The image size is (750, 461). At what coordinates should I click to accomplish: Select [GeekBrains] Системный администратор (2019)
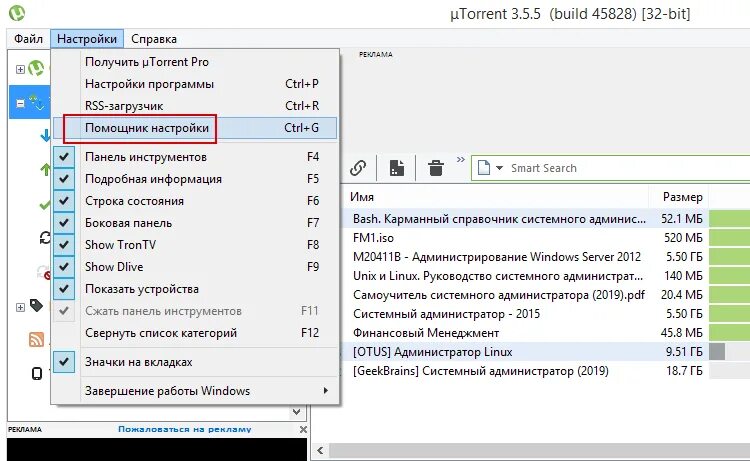coord(481,371)
